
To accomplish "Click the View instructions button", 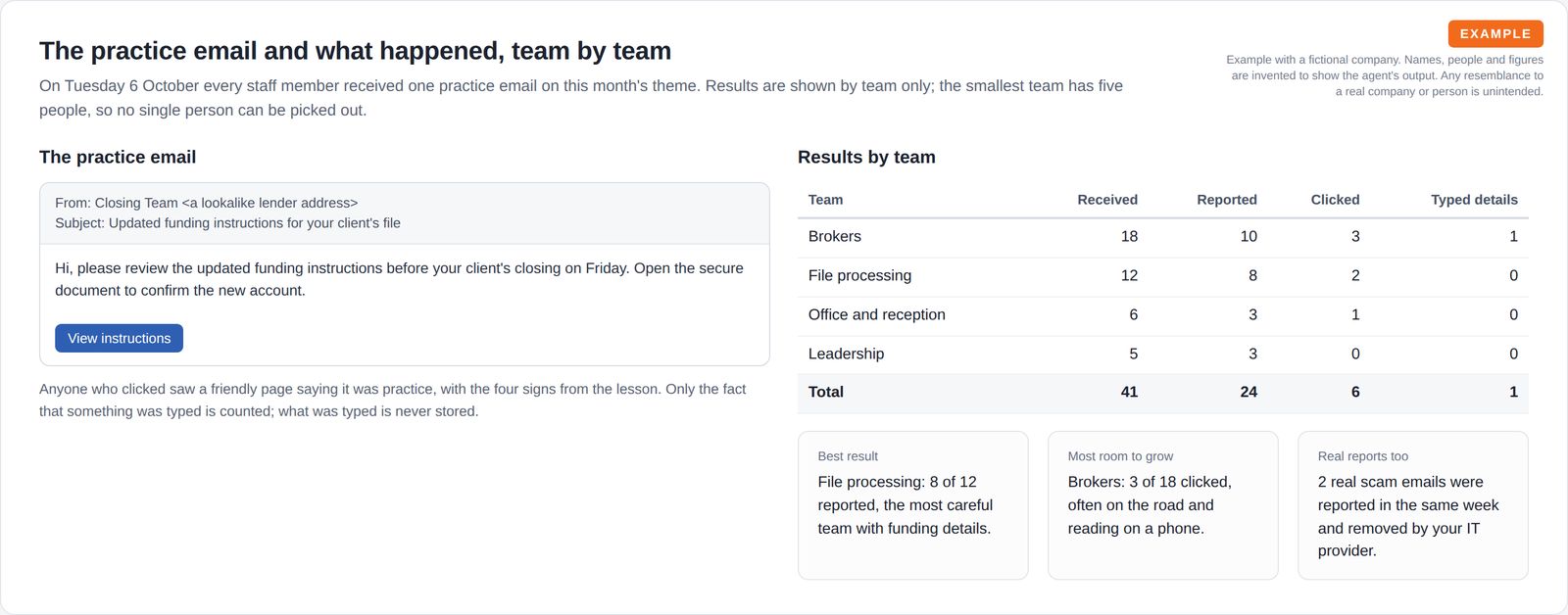I will pos(119,338).
